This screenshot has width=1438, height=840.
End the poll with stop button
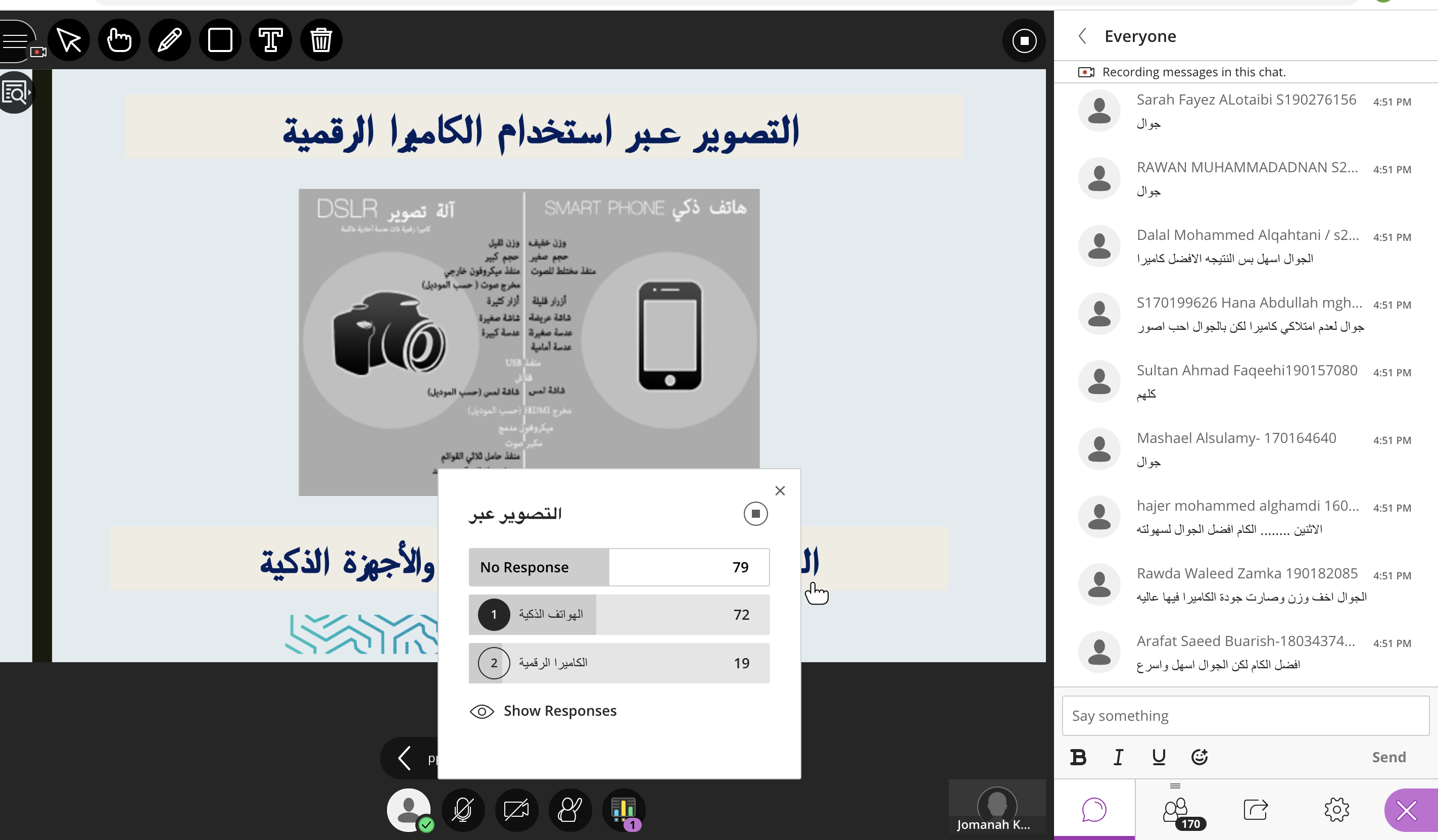point(755,514)
